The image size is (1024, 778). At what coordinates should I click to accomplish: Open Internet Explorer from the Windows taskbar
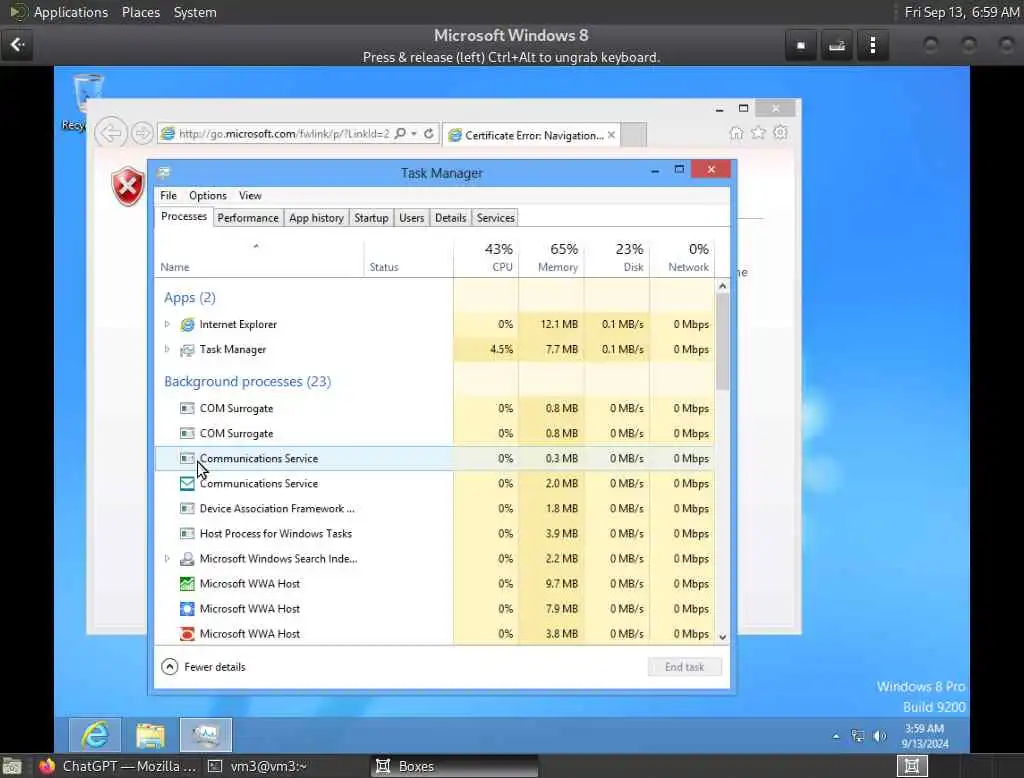[x=95, y=735]
